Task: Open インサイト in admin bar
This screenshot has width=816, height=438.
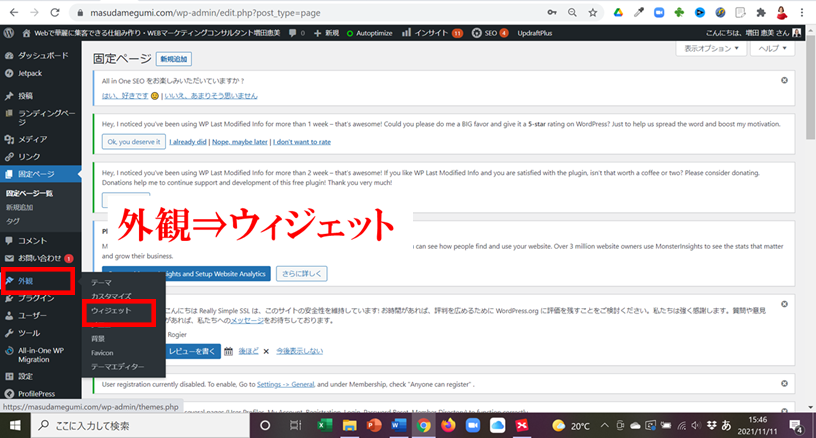Action: pyautogui.click(x=432, y=33)
